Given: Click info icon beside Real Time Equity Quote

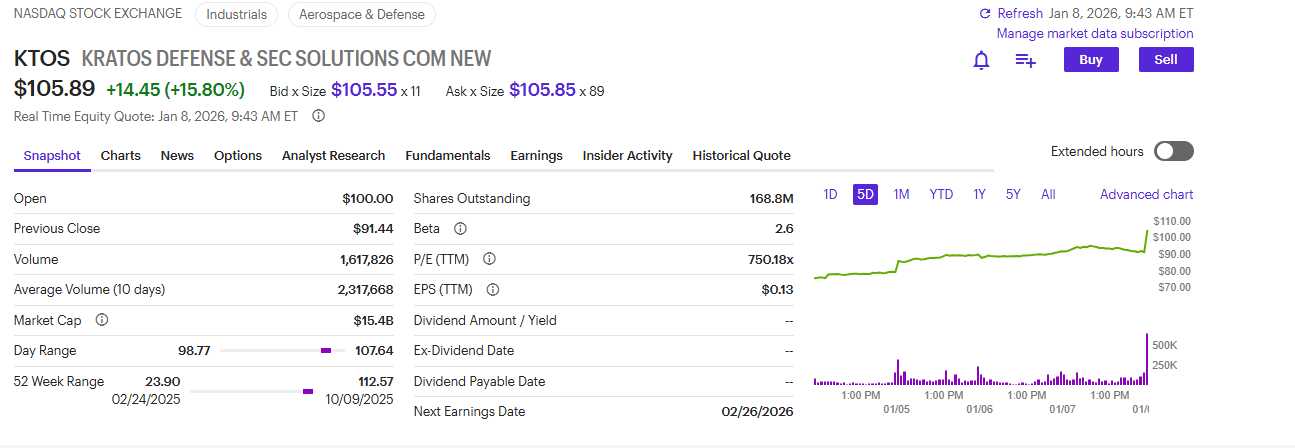Looking at the screenshot, I should pyautogui.click(x=318, y=116).
